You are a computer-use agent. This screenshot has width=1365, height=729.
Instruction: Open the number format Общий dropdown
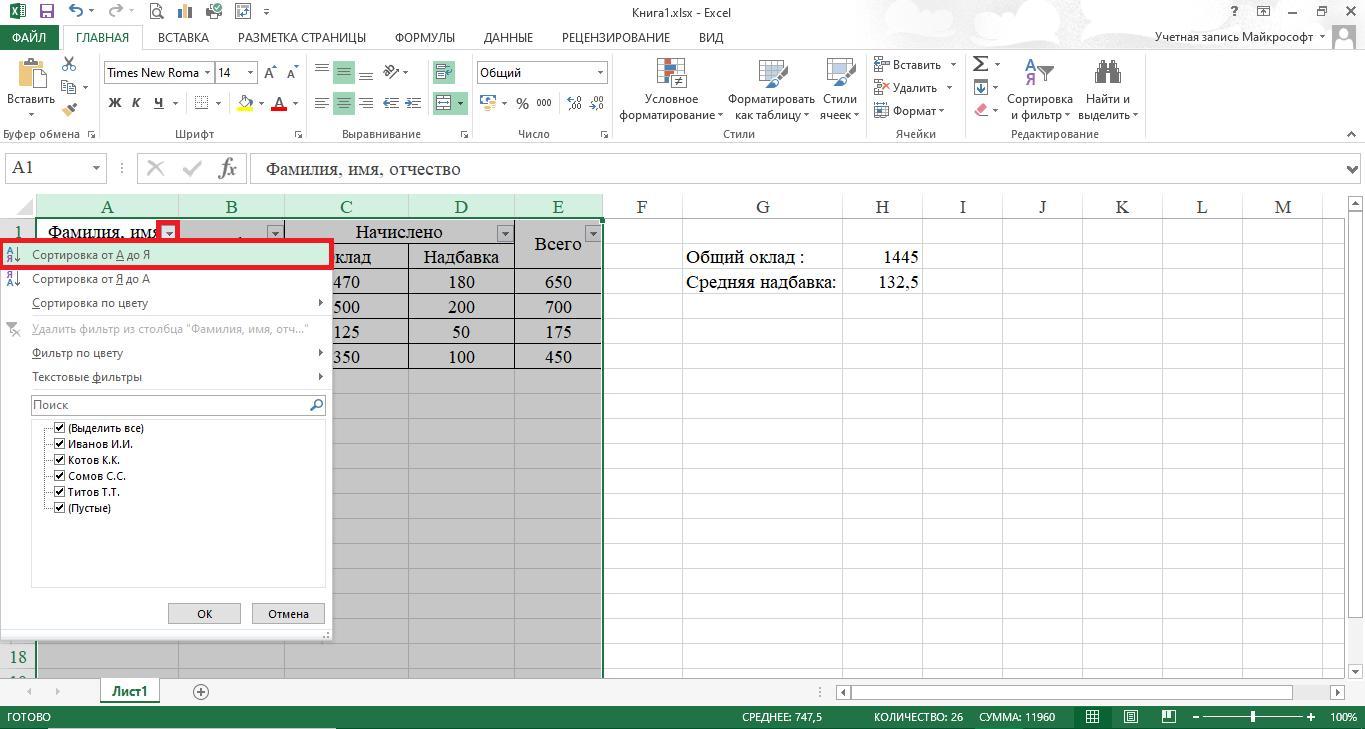[600, 73]
